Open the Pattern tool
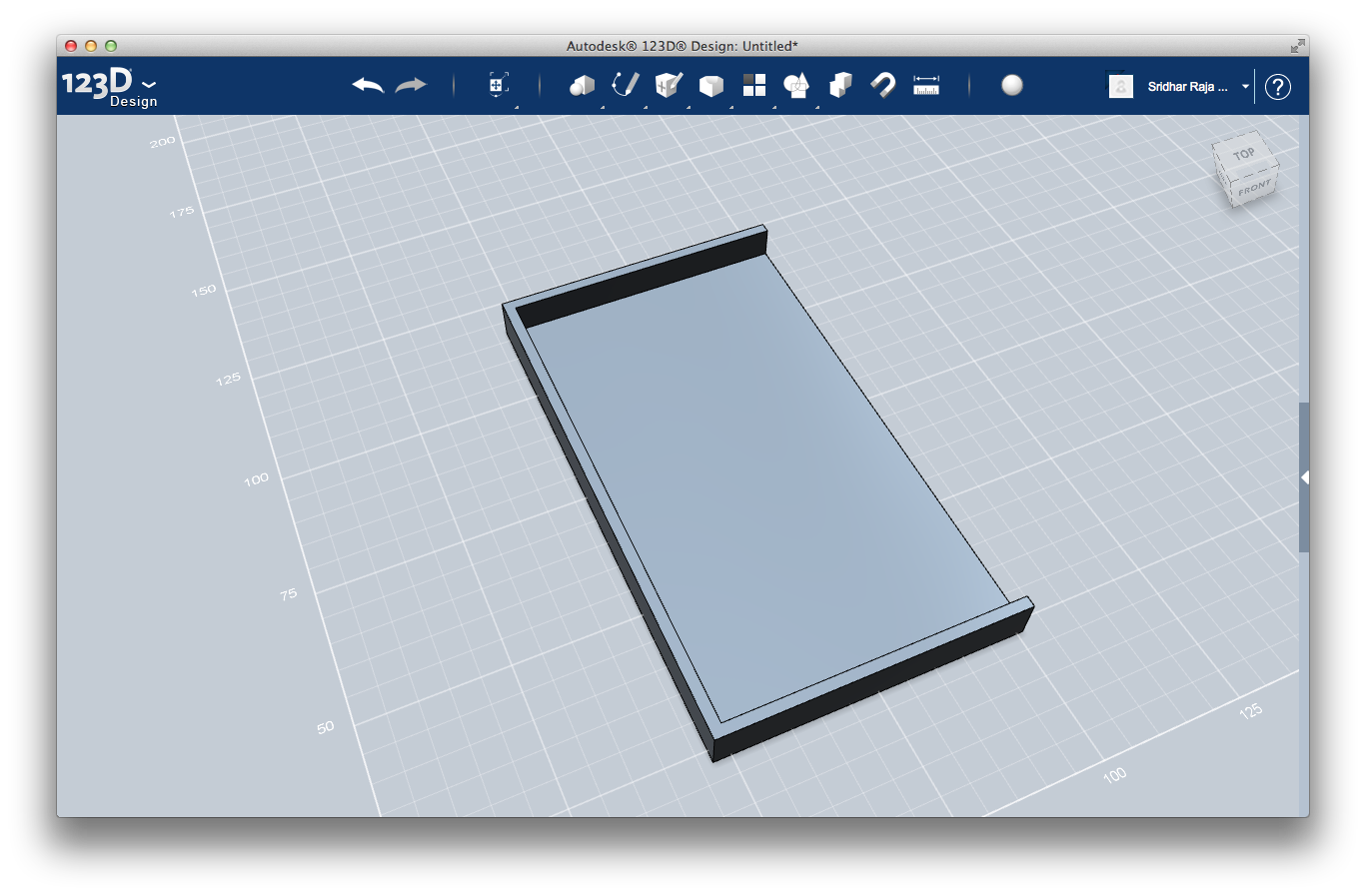 754,86
